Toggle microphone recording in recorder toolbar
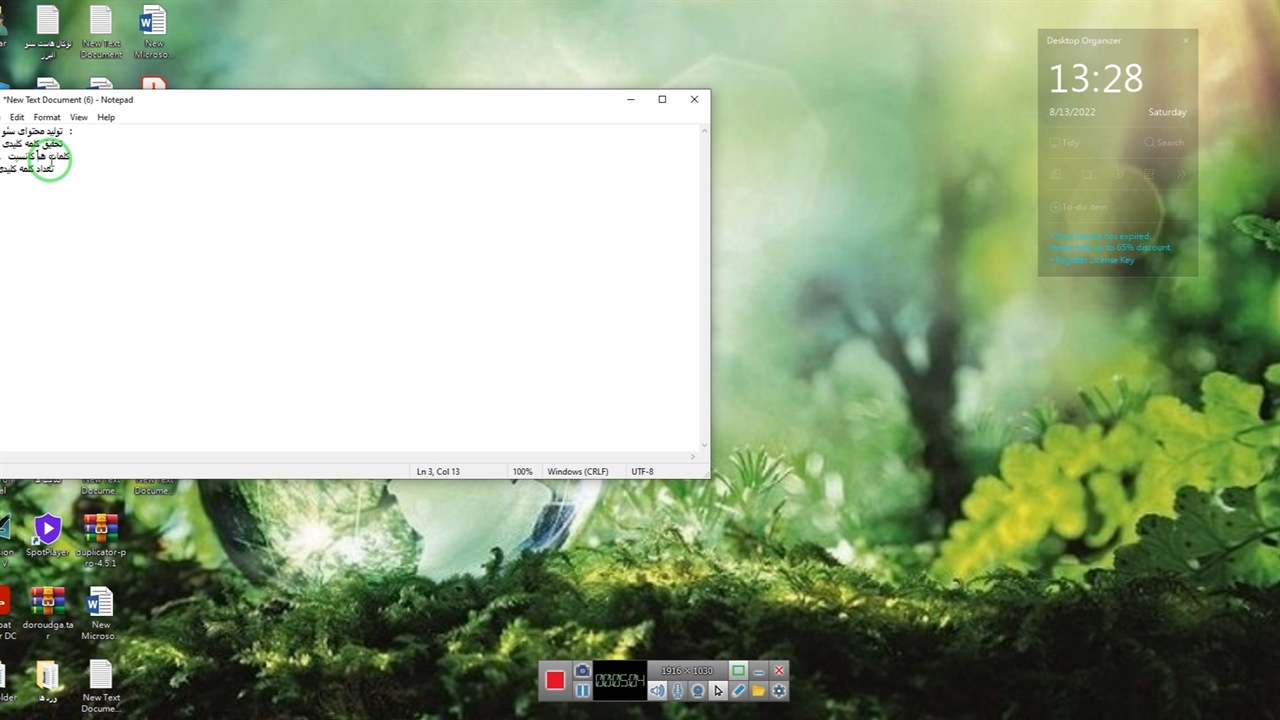Image resolution: width=1280 pixels, height=720 pixels. [x=677, y=690]
